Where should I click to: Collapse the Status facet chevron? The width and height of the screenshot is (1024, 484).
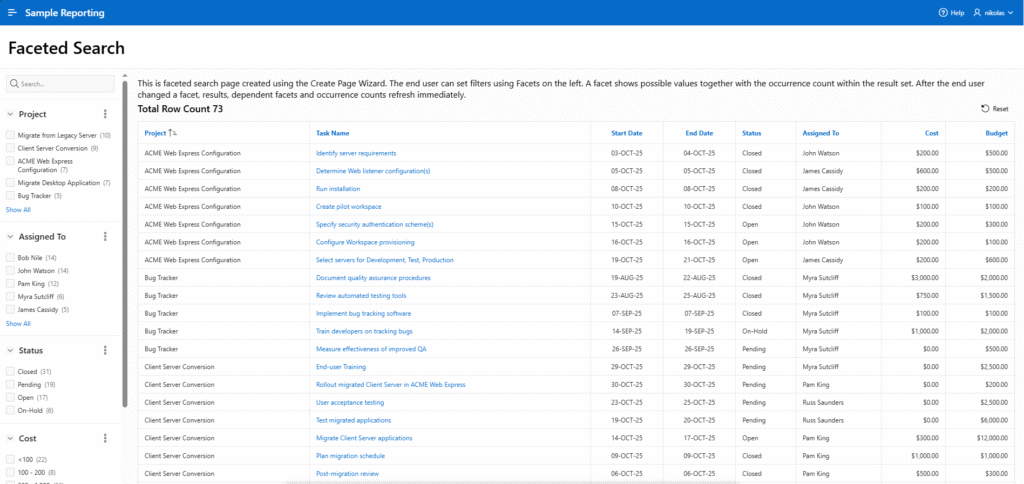(x=10, y=351)
